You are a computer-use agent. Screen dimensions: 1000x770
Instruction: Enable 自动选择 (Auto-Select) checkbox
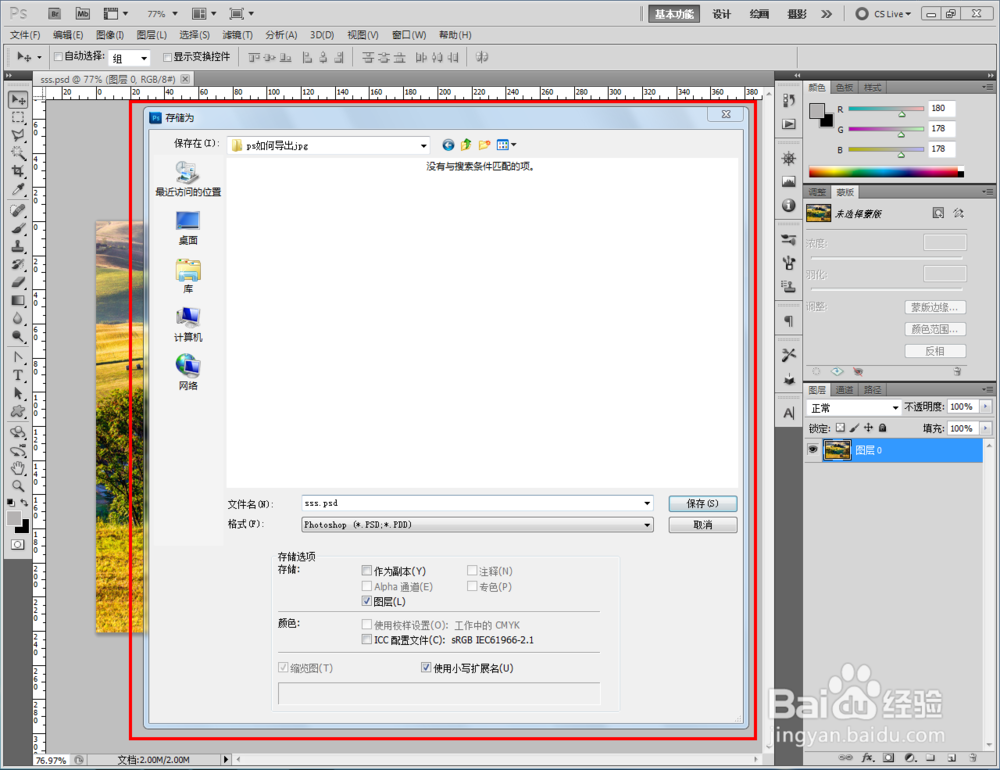58,57
